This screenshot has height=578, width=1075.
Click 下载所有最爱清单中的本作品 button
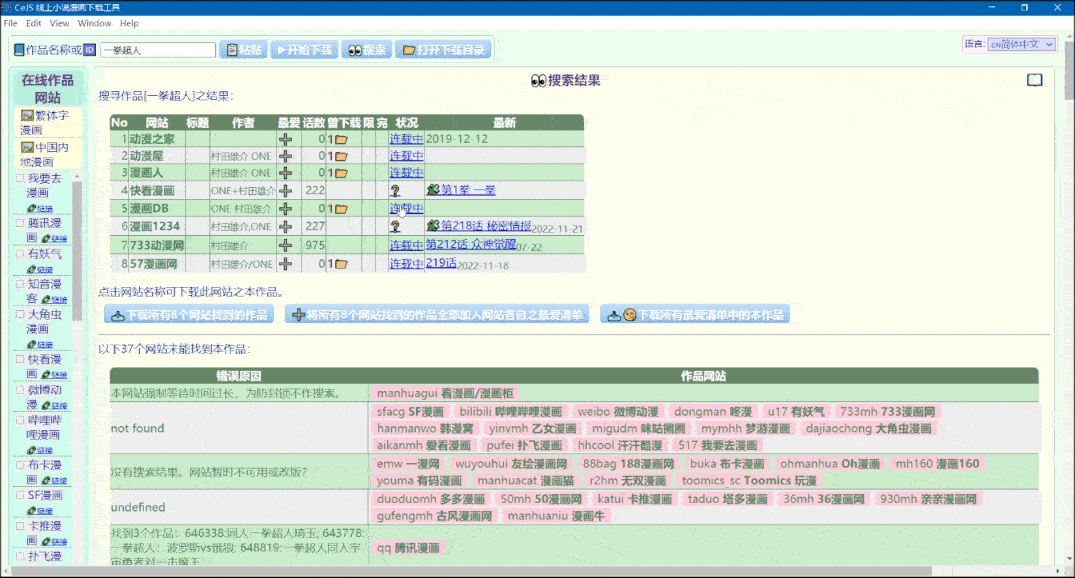click(x=695, y=315)
